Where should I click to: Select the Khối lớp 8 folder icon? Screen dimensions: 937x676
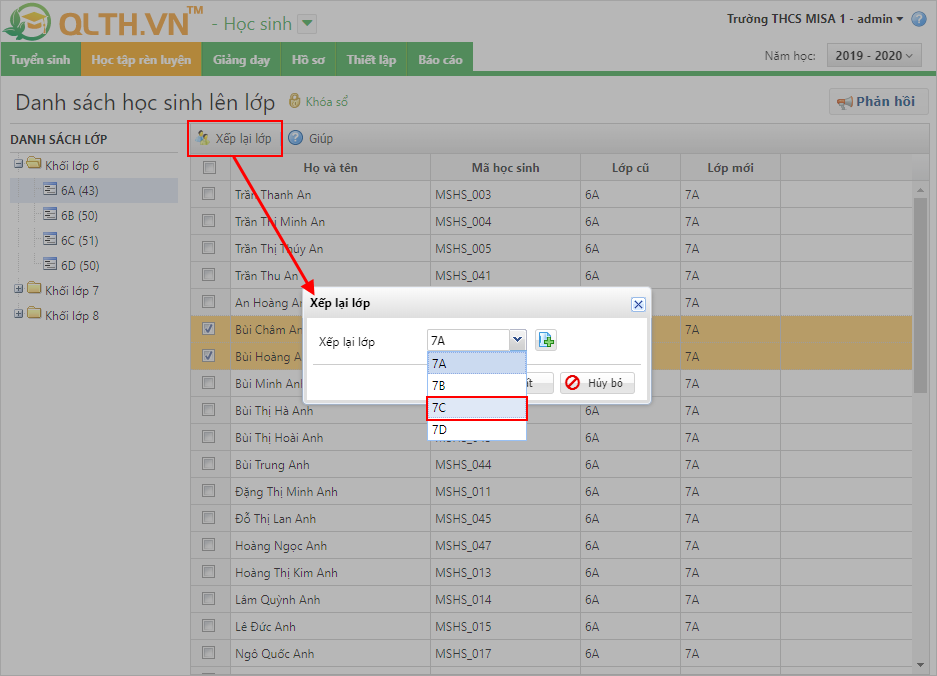[x=34, y=314]
